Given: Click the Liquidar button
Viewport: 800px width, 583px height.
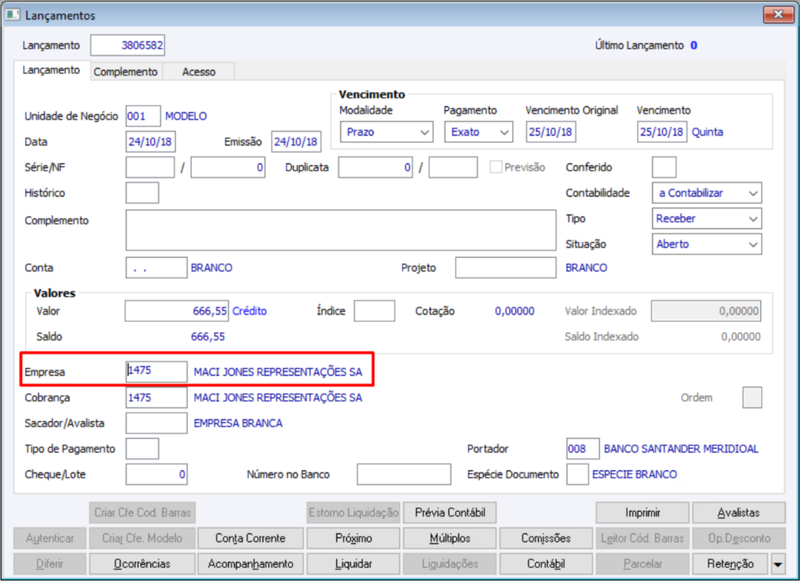Looking at the screenshot, I should [x=354, y=564].
